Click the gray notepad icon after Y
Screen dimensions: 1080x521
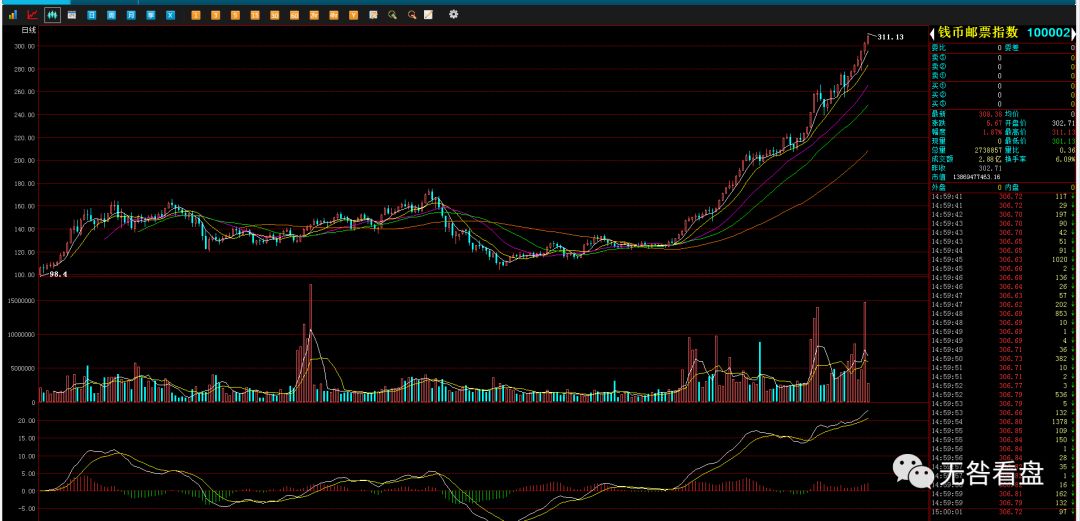pyautogui.click(x=373, y=14)
